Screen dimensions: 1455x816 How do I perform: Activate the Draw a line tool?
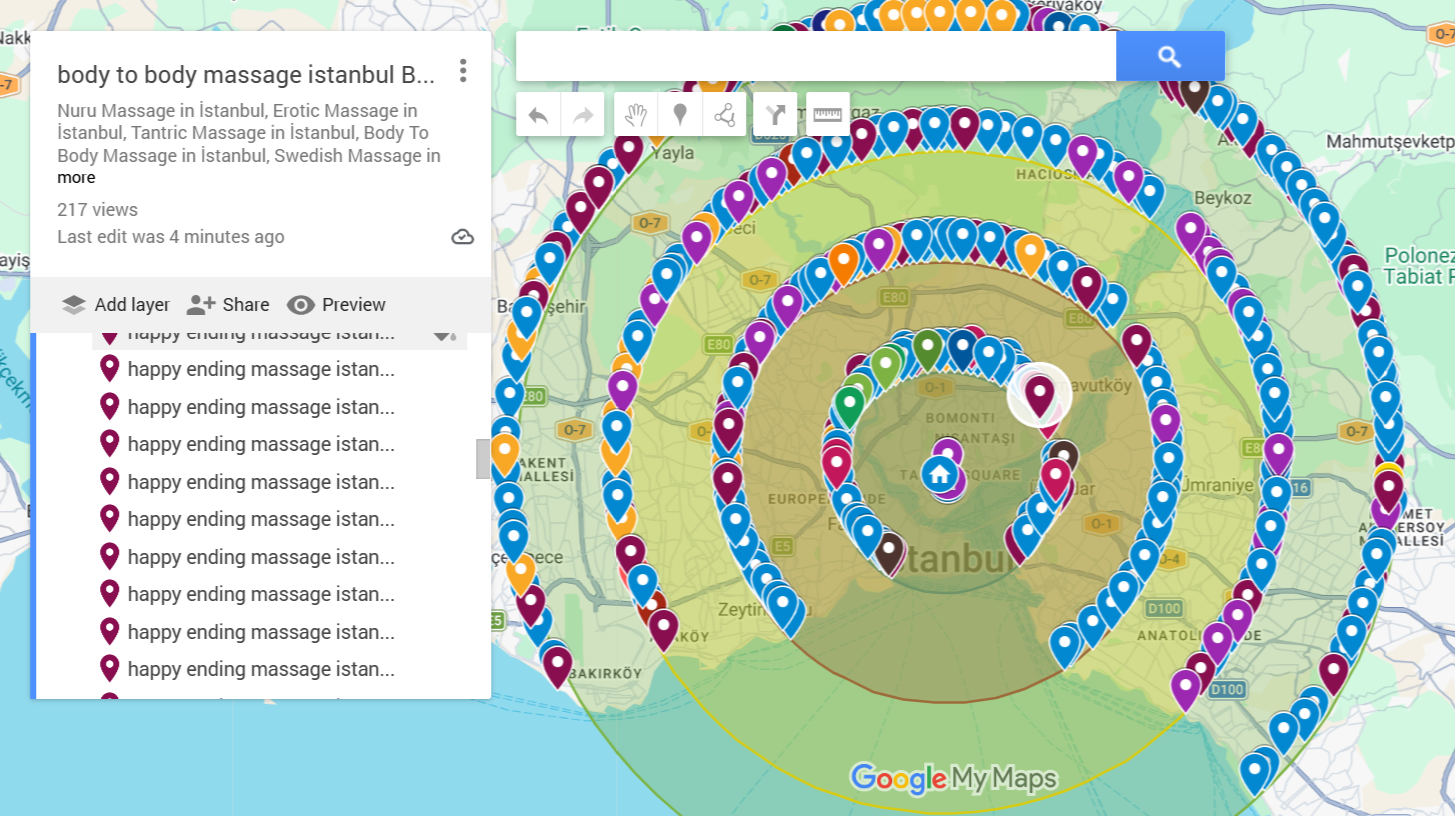[x=724, y=115]
